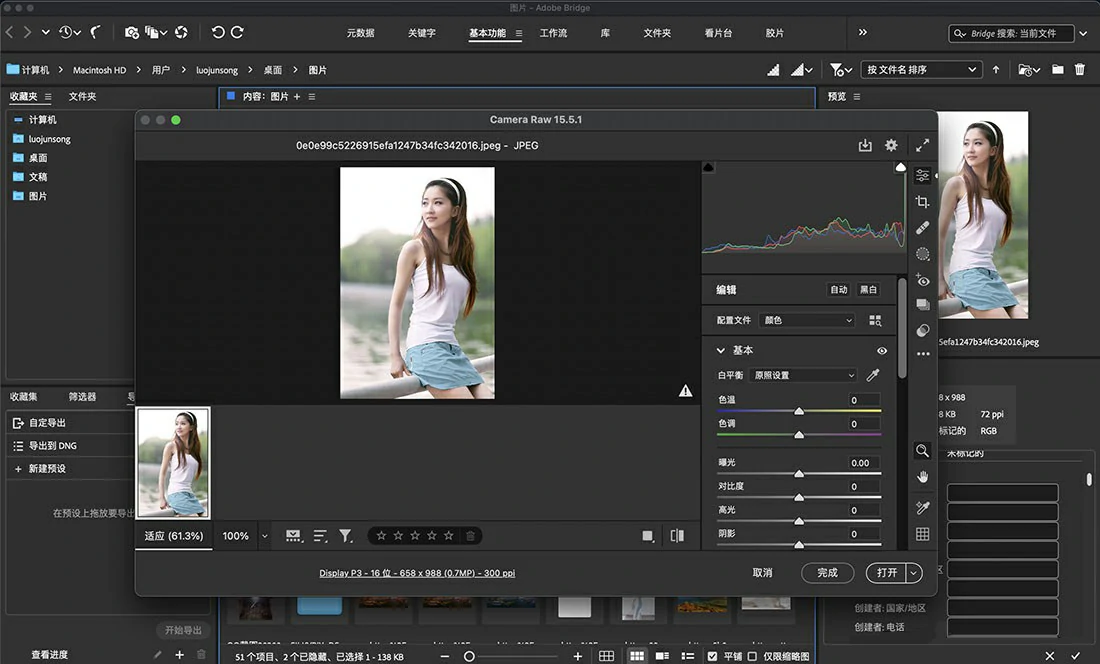
Task: Toggle before/after view icon
Action: click(677, 536)
